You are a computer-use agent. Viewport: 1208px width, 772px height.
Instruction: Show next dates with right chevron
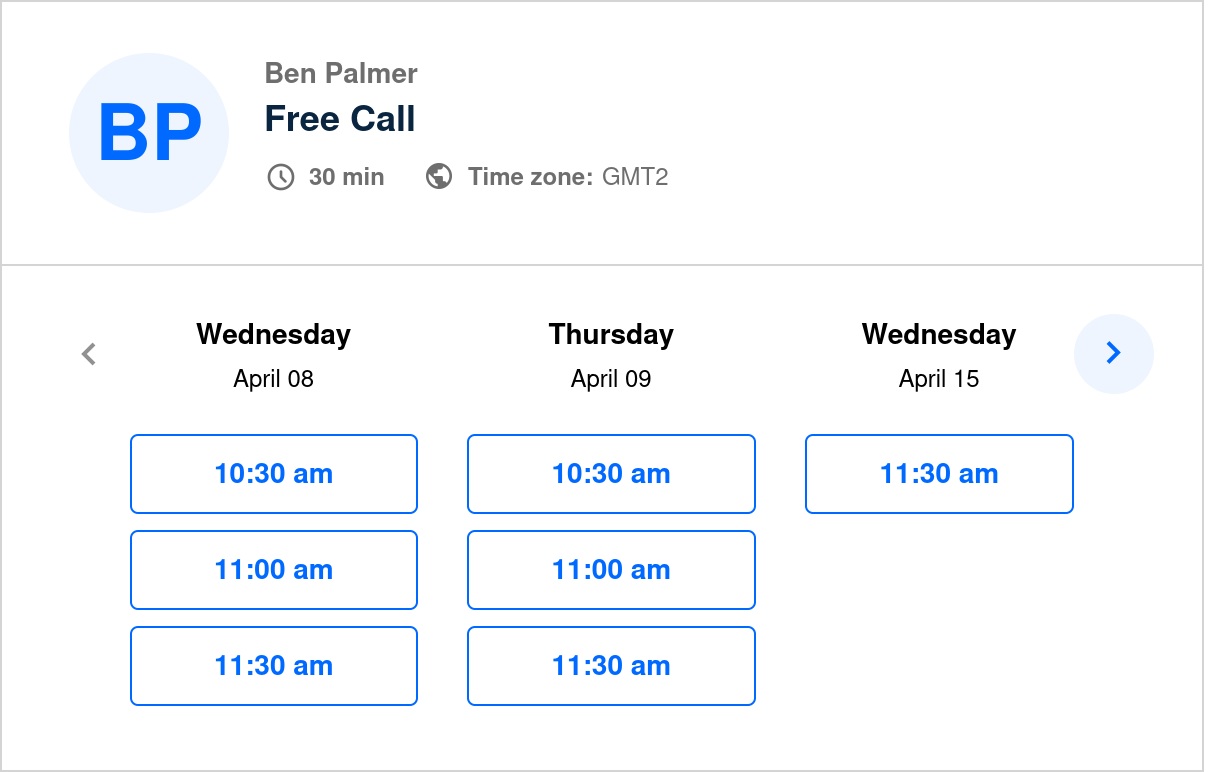point(1113,353)
